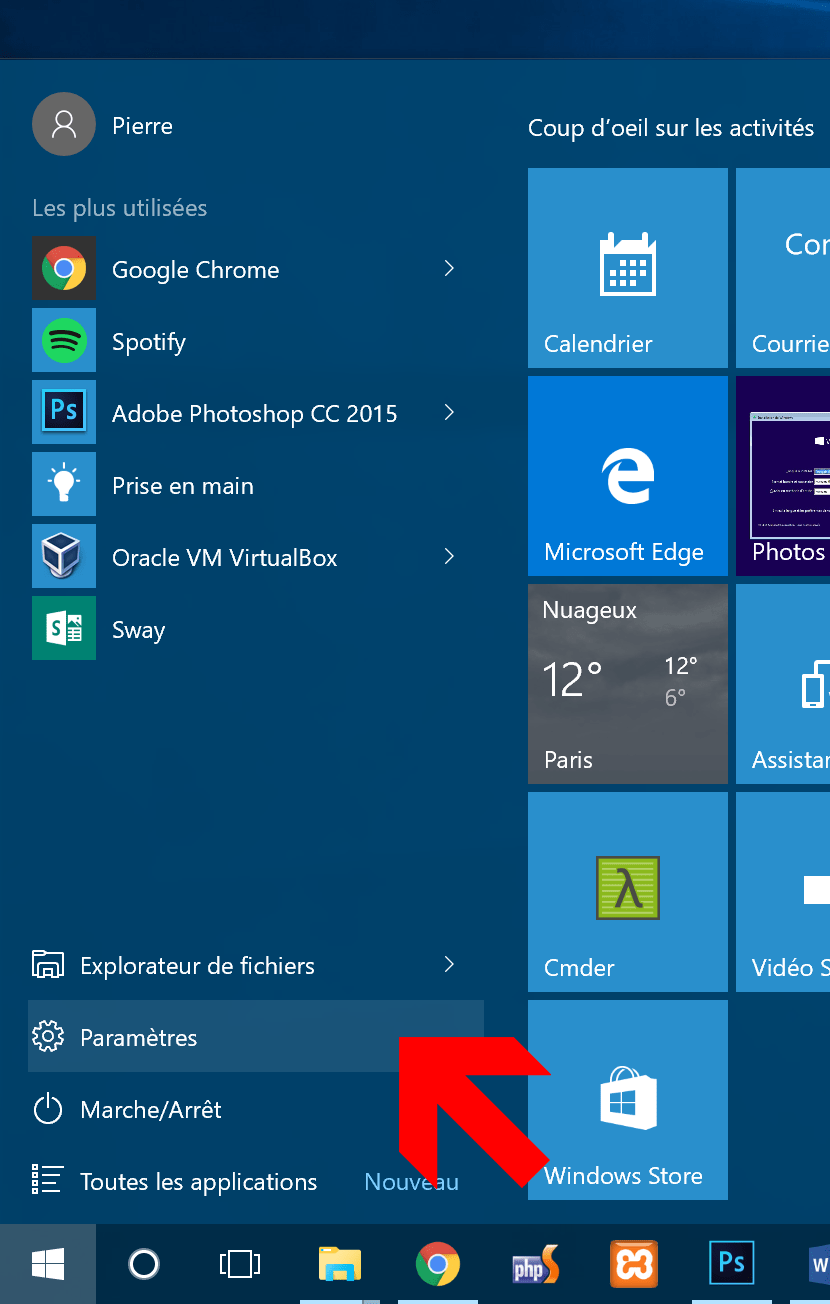The width and height of the screenshot is (830, 1304).
Task: Click the Nouveau label
Action: pyautogui.click(x=411, y=1182)
